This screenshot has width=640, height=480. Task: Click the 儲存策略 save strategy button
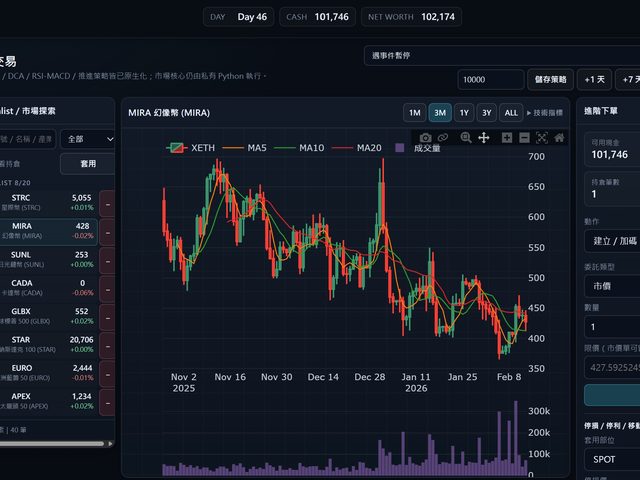(x=551, y=80)
